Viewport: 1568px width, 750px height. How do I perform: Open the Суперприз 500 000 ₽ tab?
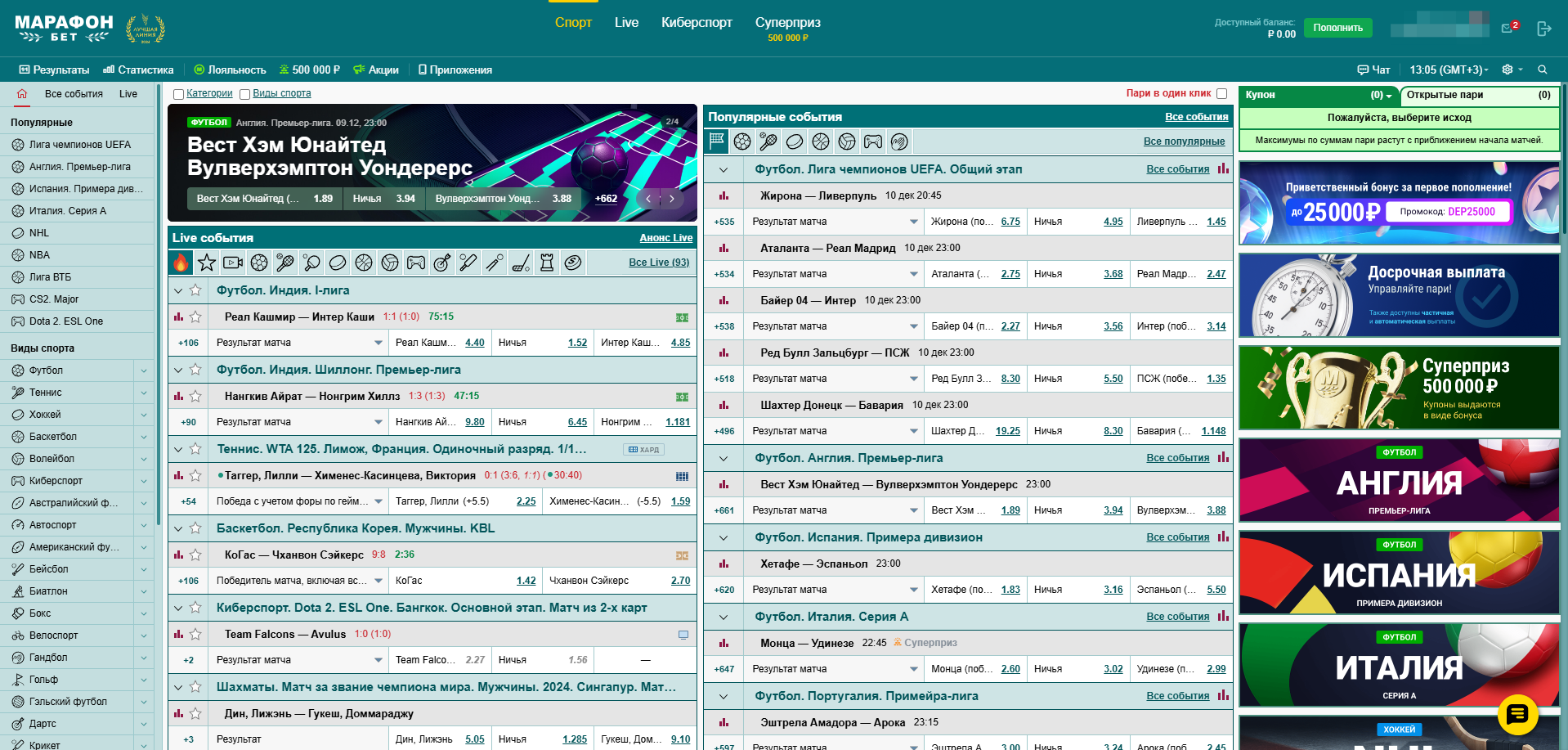coord(788,28)
